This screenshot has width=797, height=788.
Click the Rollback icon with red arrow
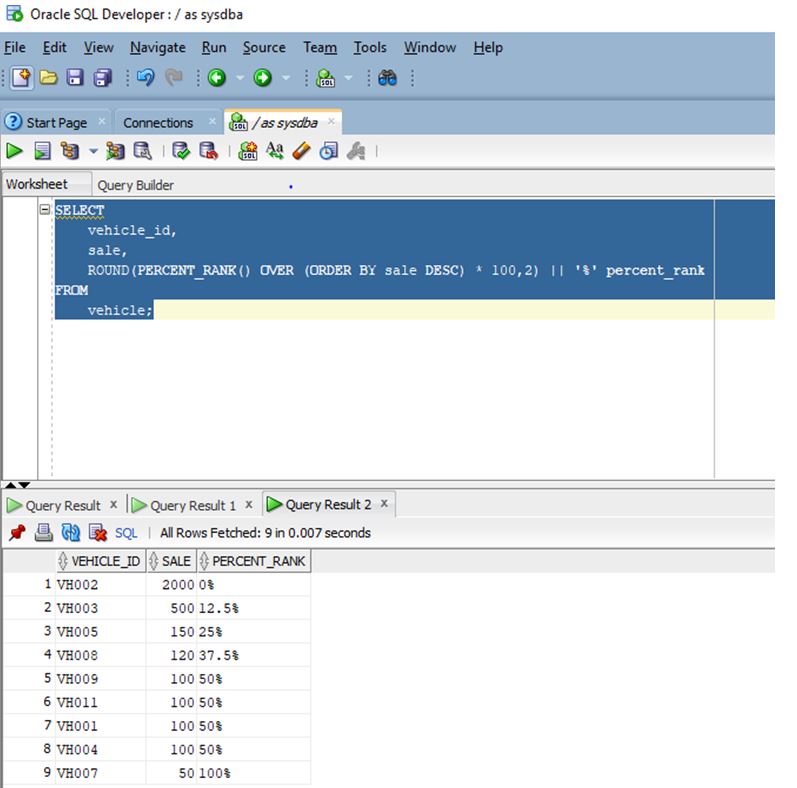208,151
